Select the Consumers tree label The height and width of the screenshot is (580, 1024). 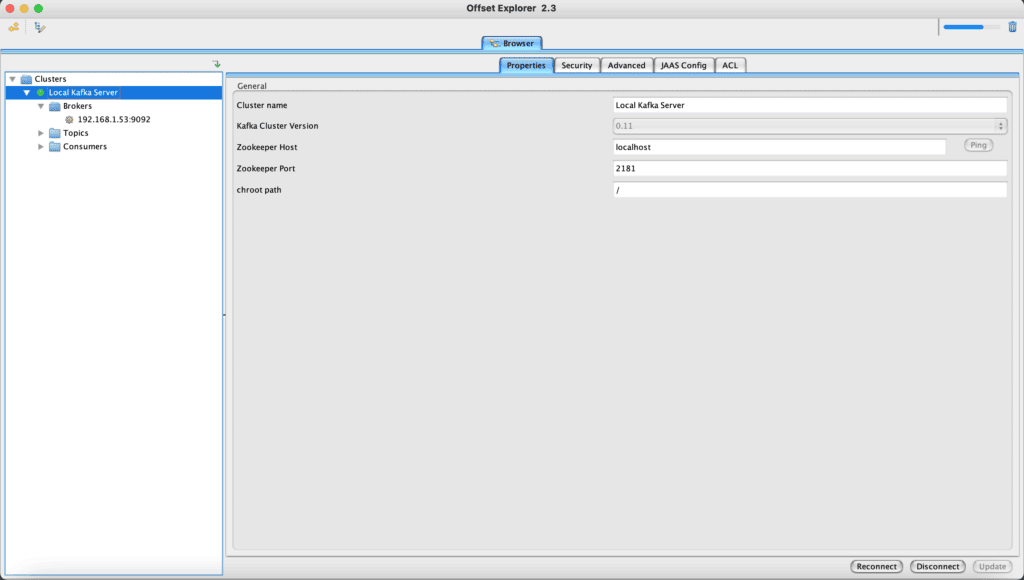coord(85,147)
